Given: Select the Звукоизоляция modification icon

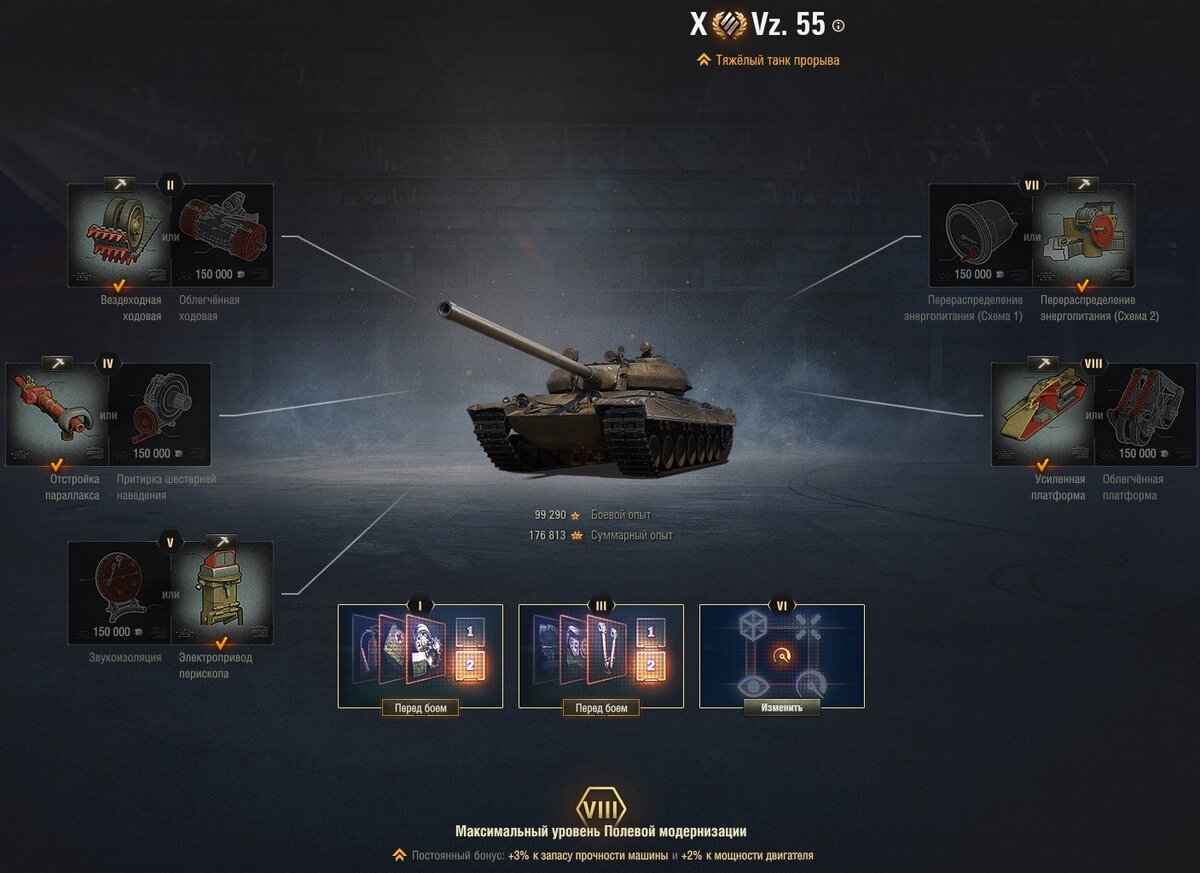Looking at the screenshot, I should 118,594.
